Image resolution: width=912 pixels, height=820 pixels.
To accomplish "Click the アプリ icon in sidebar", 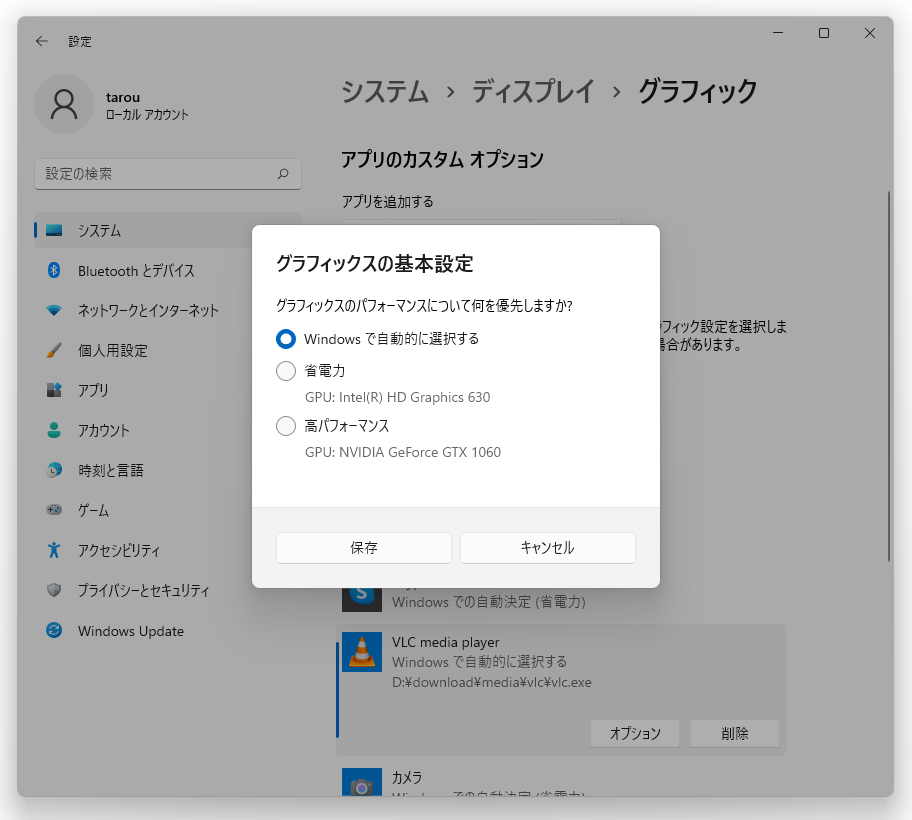I will click(x=54, y=390).
